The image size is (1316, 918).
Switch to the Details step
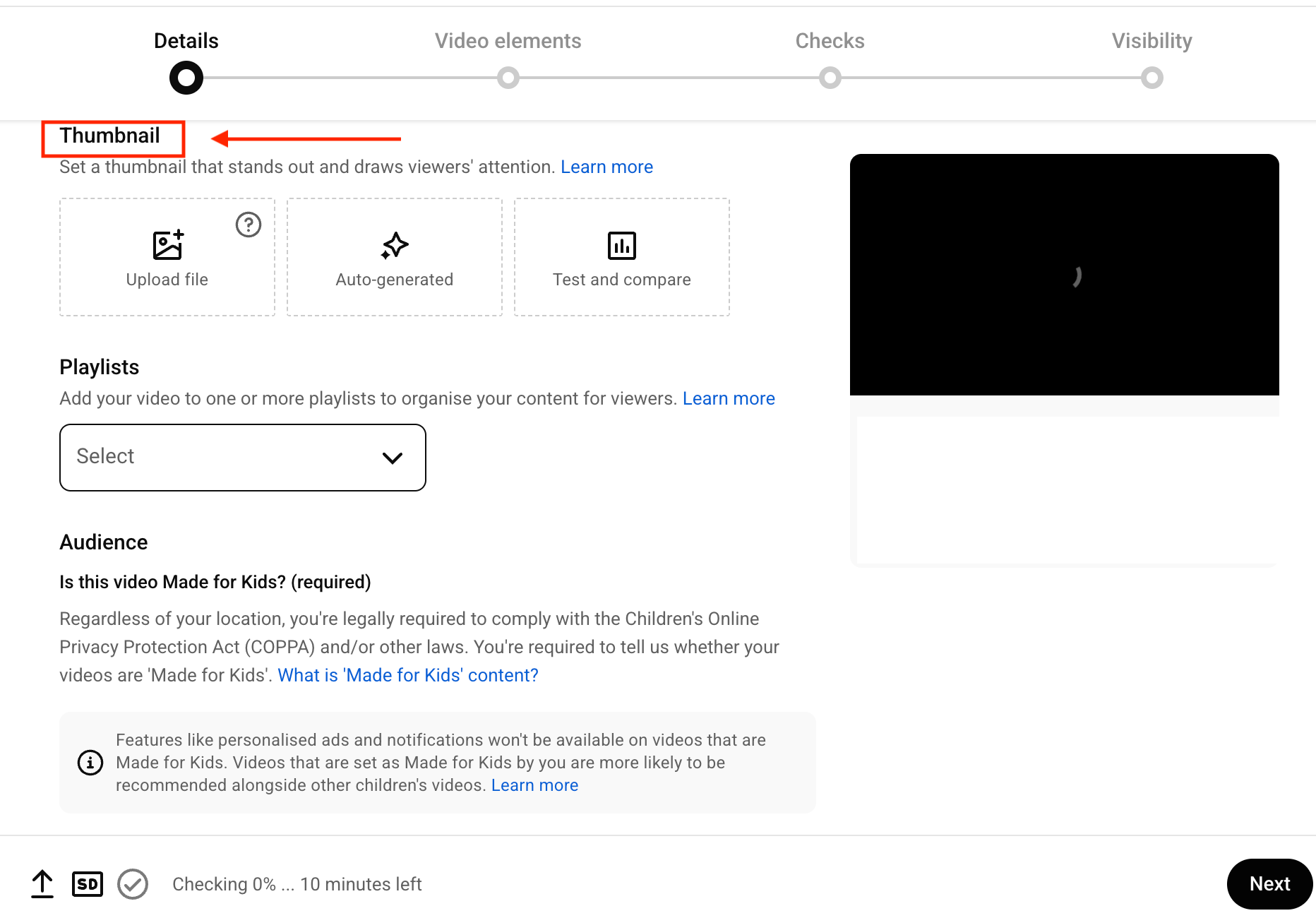(185, 77)
